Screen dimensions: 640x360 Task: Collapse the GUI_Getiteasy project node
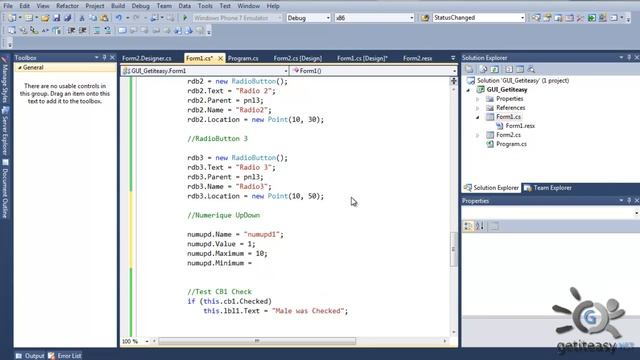469,90
